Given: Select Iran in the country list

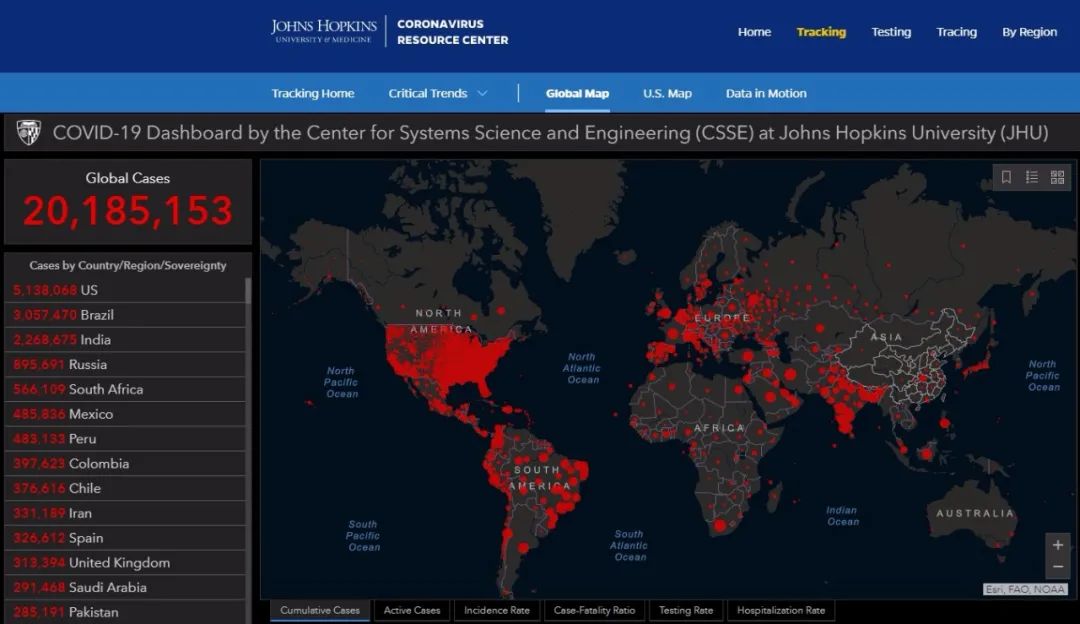Looking at the screenshot, I should 125,513.
